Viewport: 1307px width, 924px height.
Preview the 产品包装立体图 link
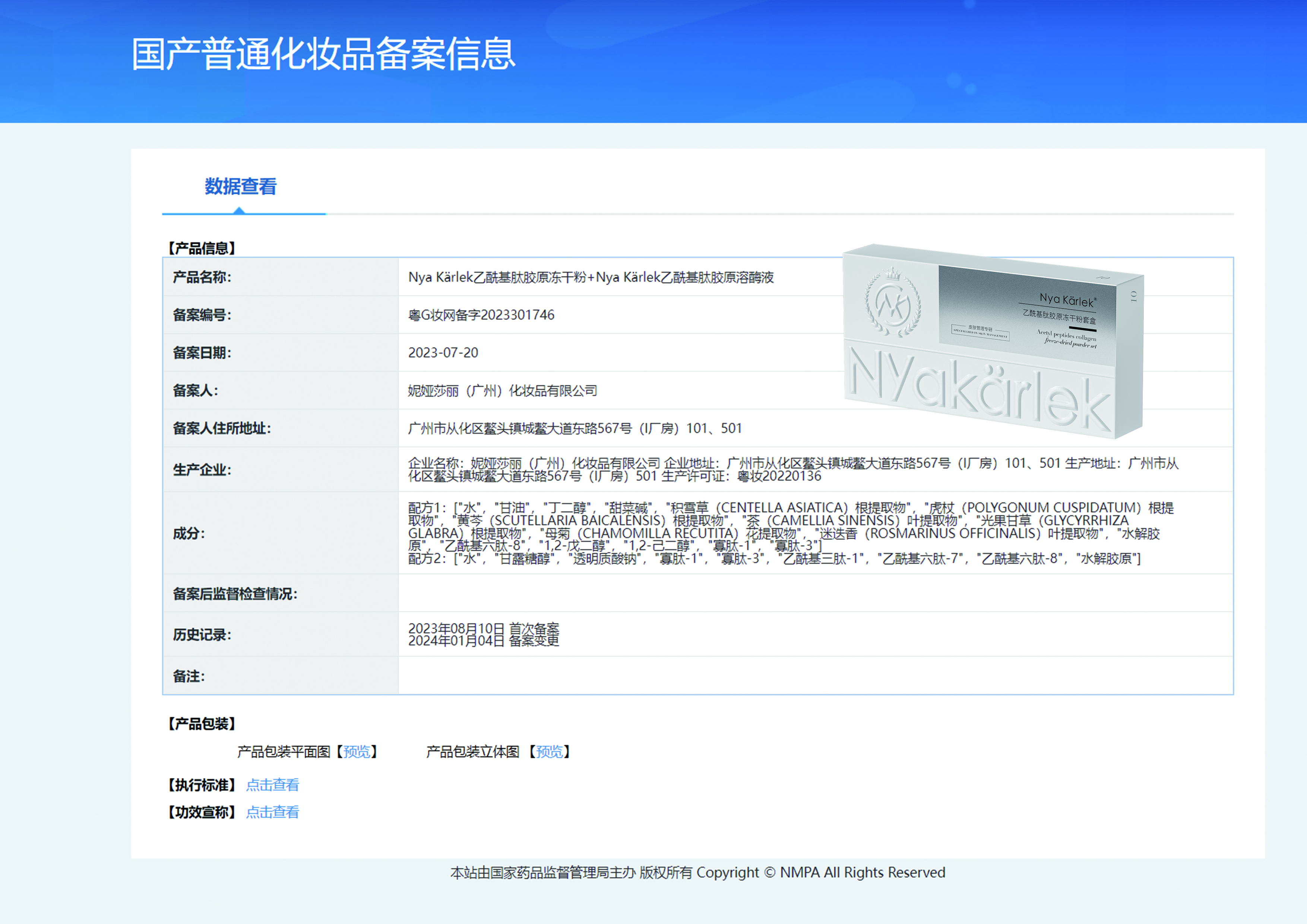(549, 751)
